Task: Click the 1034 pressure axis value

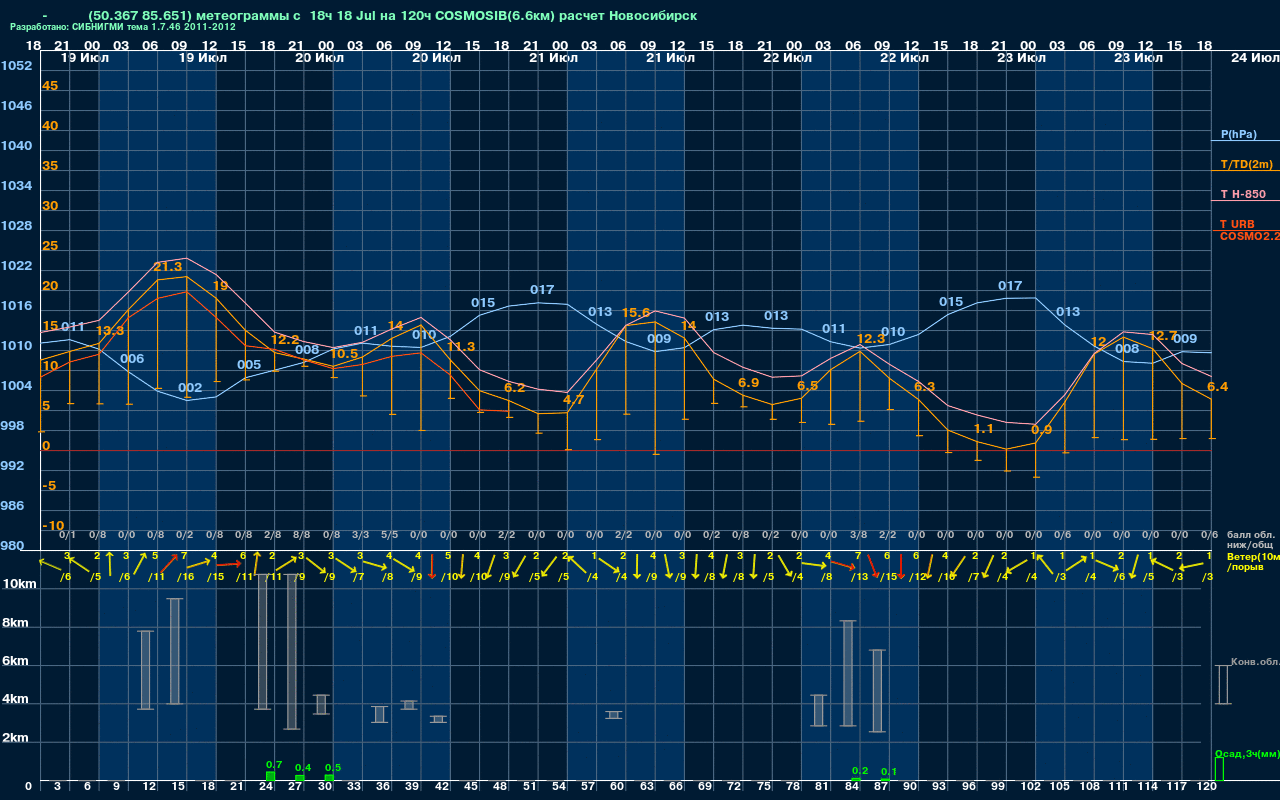Action: [x=16, y=186]
